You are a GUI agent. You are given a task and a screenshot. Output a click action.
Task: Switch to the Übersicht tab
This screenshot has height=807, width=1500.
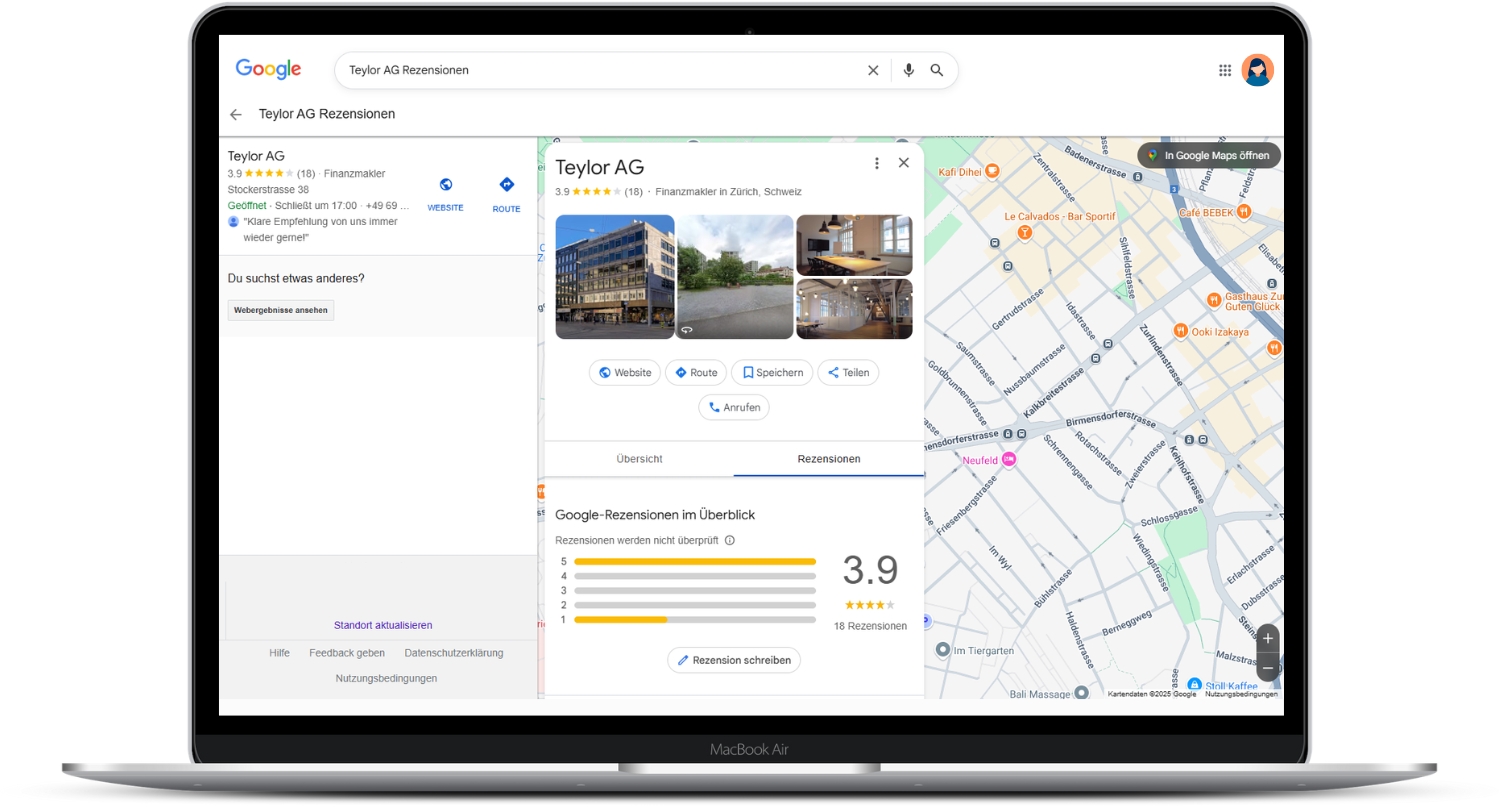(640, 459)
